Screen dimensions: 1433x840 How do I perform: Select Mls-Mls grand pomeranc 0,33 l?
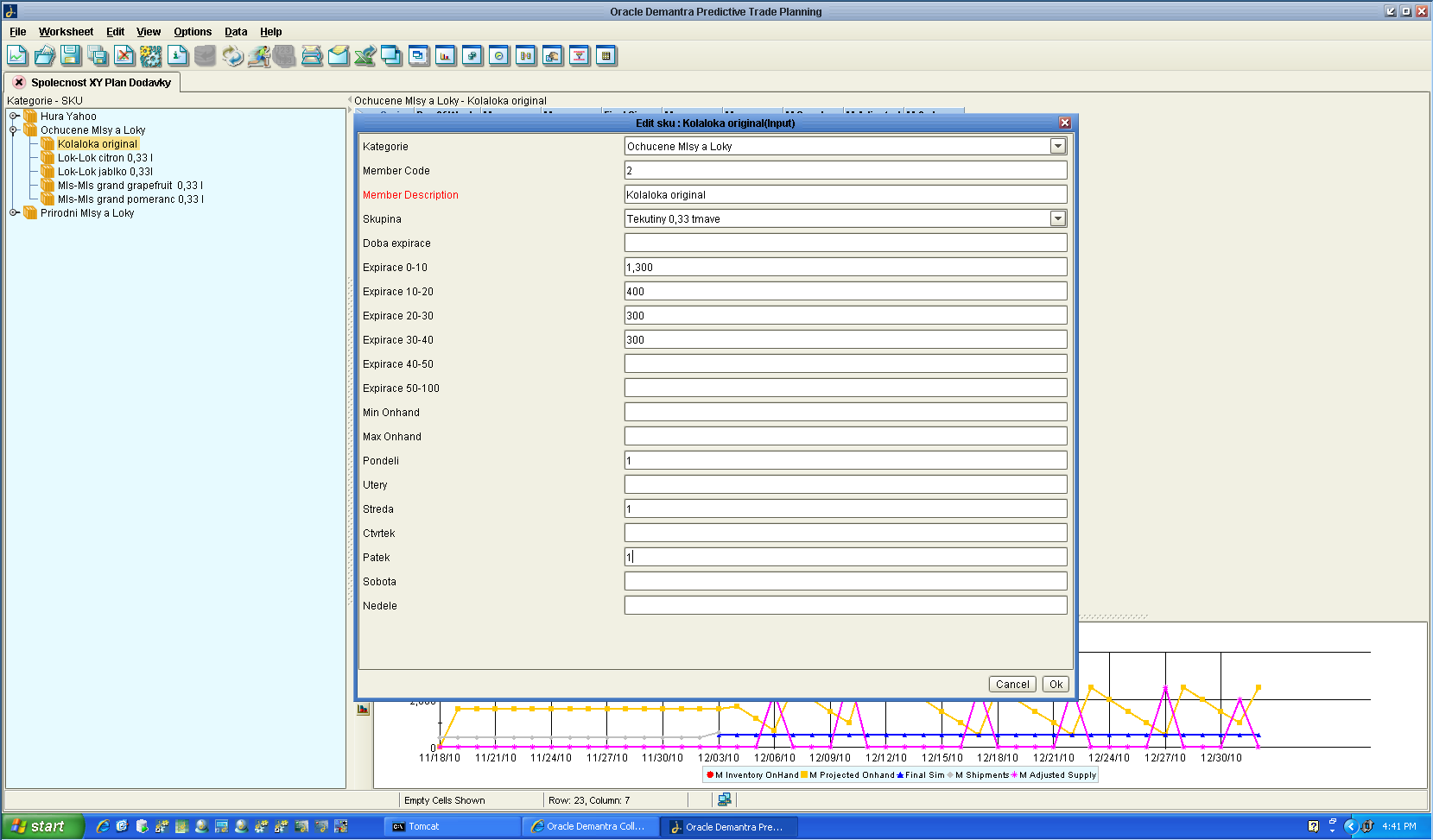[x=130, y=199]
